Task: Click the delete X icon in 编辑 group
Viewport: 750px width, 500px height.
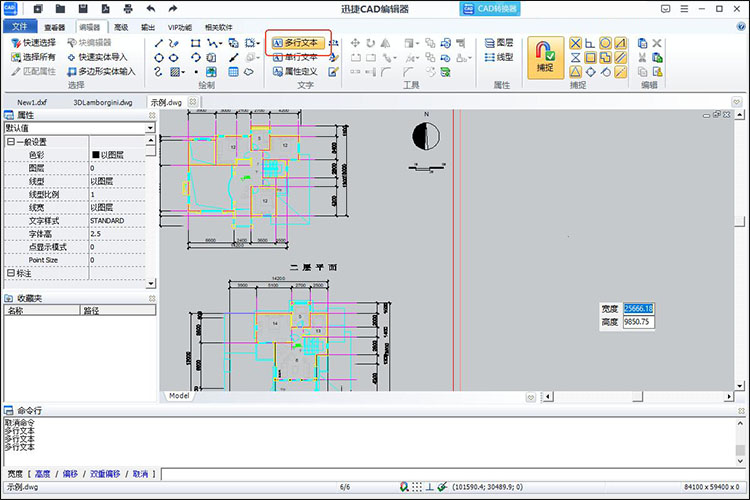Action: pyautogui.click(x=657, y=44)
